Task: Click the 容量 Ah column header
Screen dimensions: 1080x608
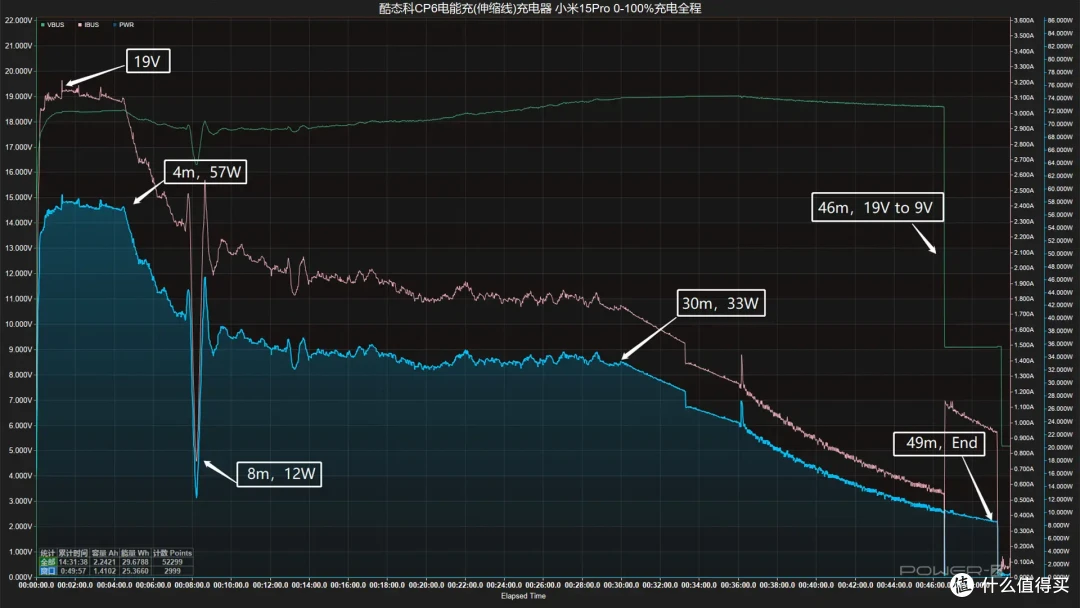Action: [x=105, y=553]
